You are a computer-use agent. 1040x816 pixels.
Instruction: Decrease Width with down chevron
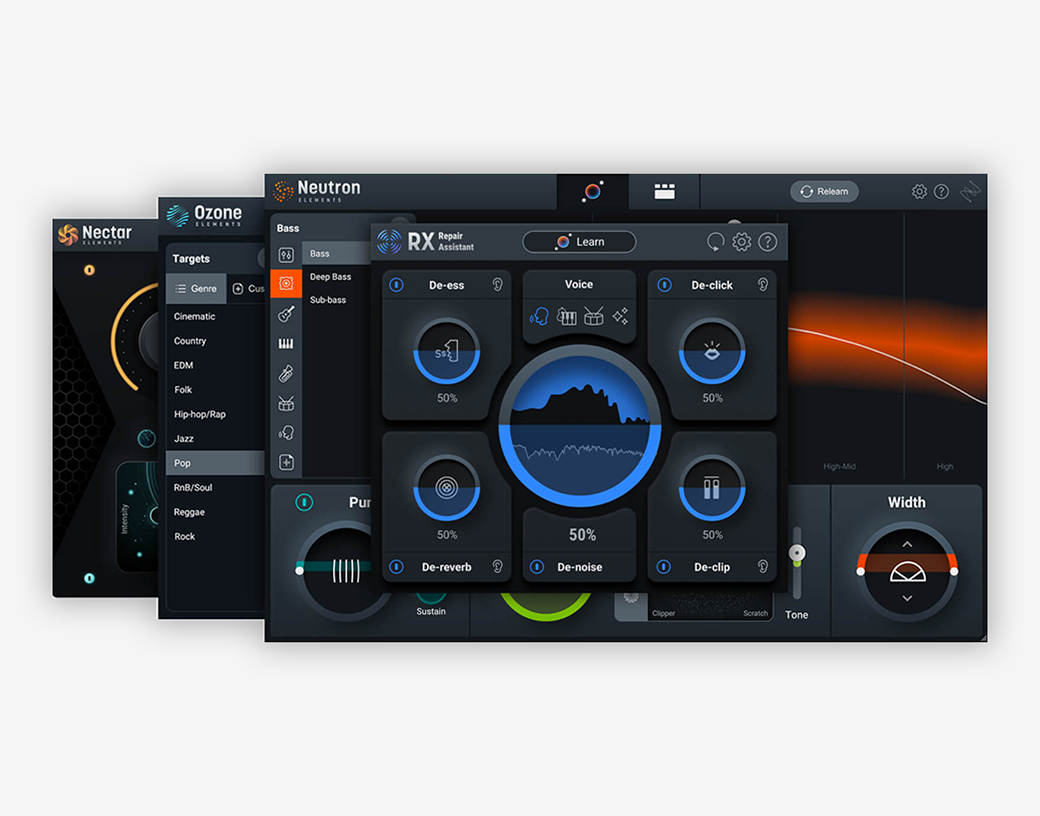point(907,598)
